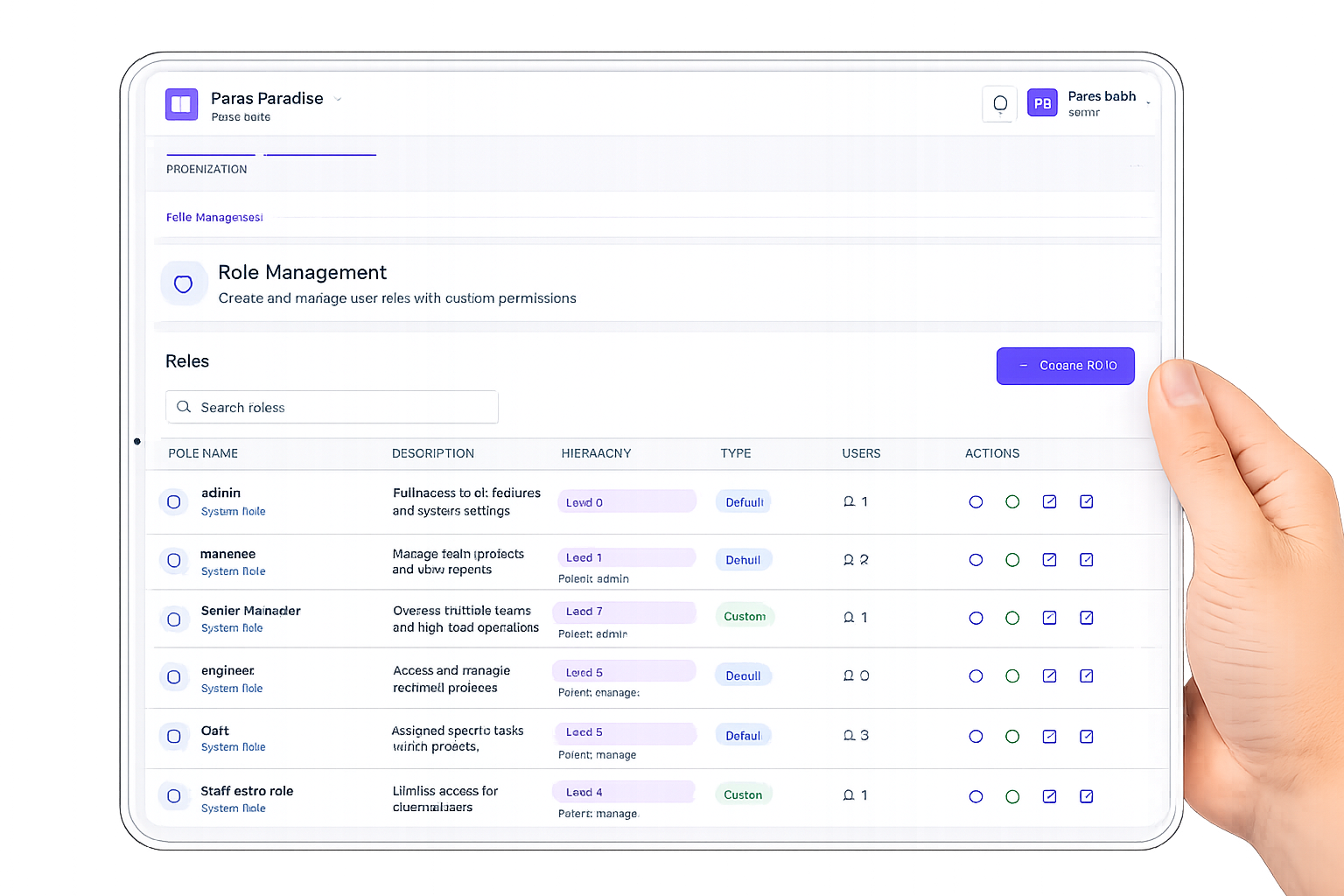Image resolution: width=1344 pixels, height=896 pixels.
Task: Click Poleoit: admin text under manenee hierarchy
Action: (x=593, y=578)
